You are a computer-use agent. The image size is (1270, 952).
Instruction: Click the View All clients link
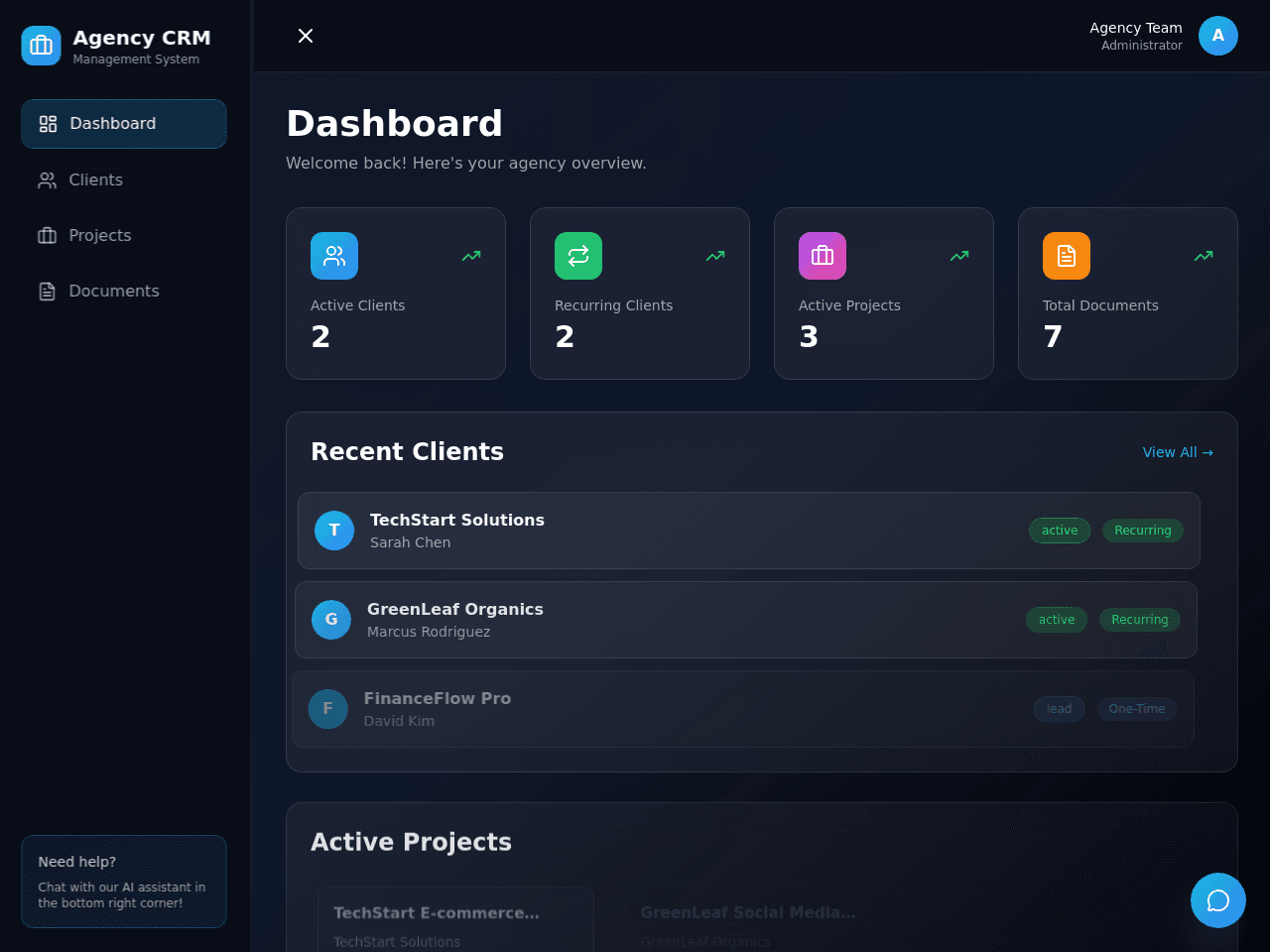tap(1178, 452)
